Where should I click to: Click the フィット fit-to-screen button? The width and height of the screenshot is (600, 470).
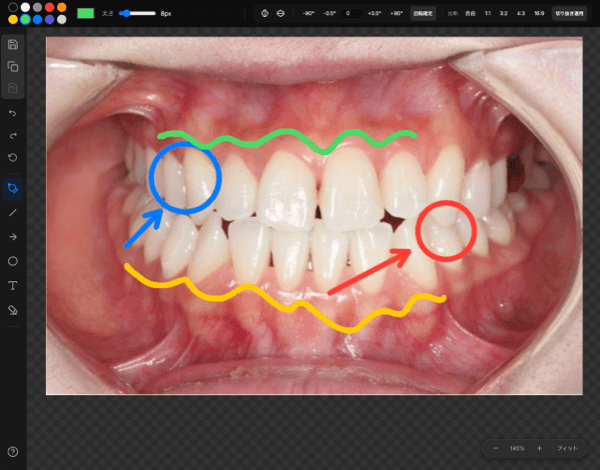tap(567, 447)
